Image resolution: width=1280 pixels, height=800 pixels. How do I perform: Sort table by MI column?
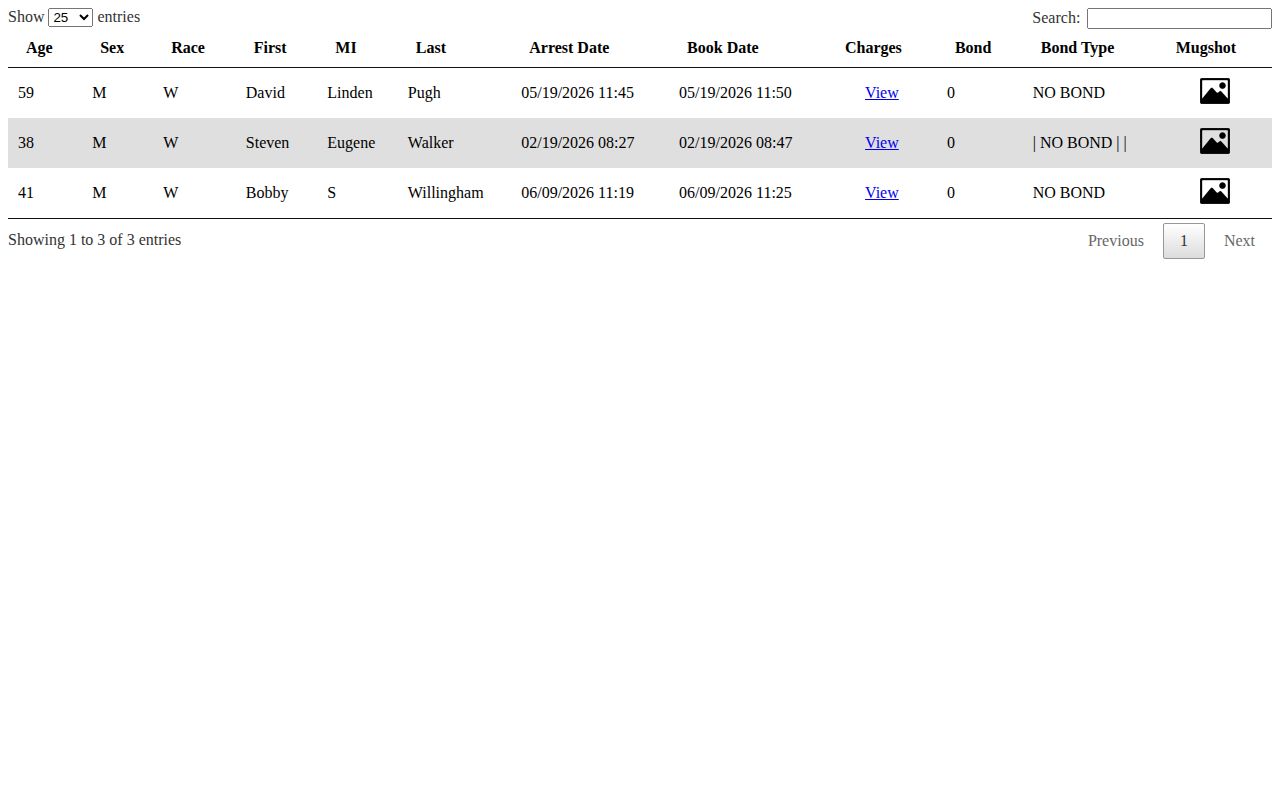tap(346, 48)
